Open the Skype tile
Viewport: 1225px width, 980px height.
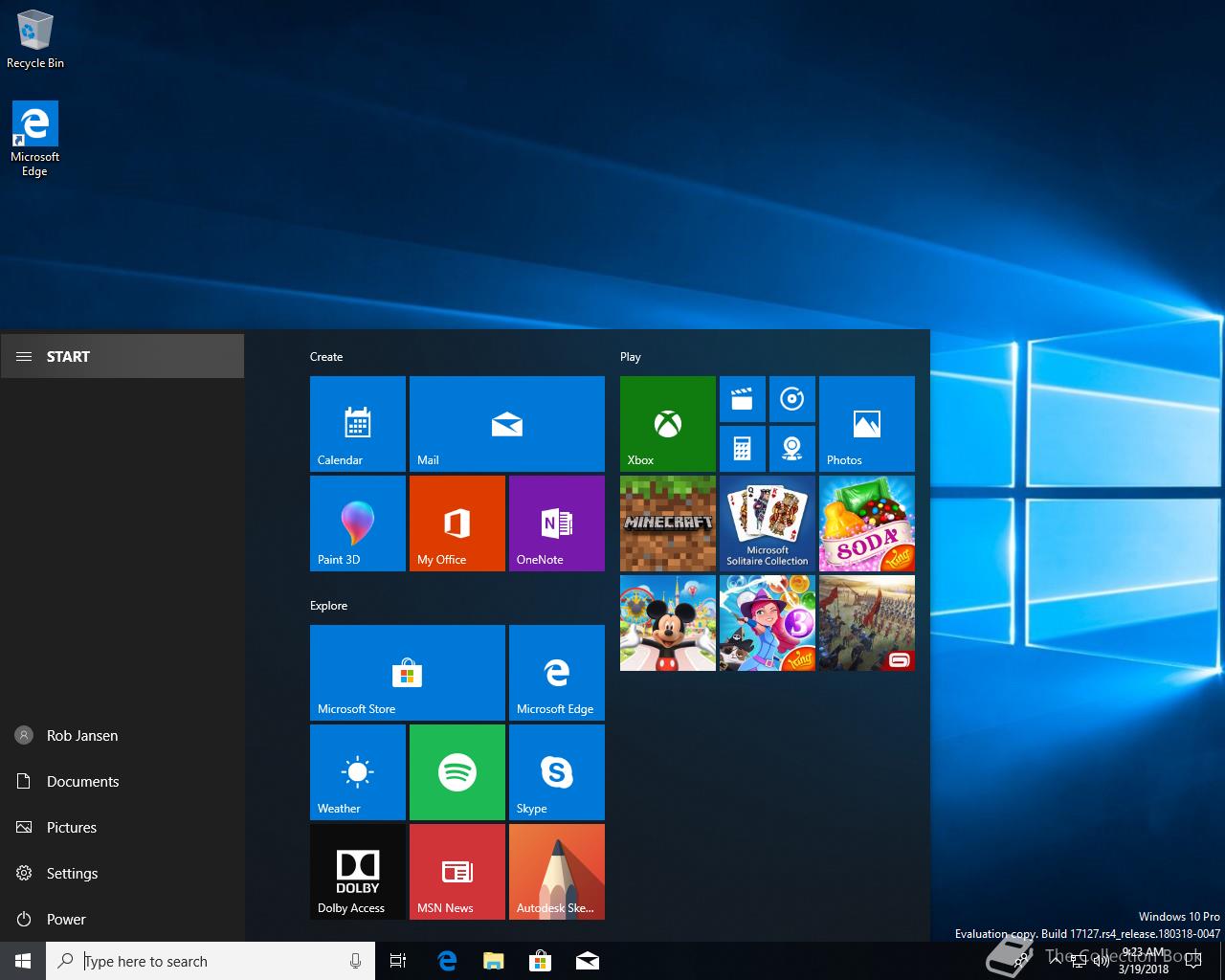pyautogui.click(x=557, y=772)
